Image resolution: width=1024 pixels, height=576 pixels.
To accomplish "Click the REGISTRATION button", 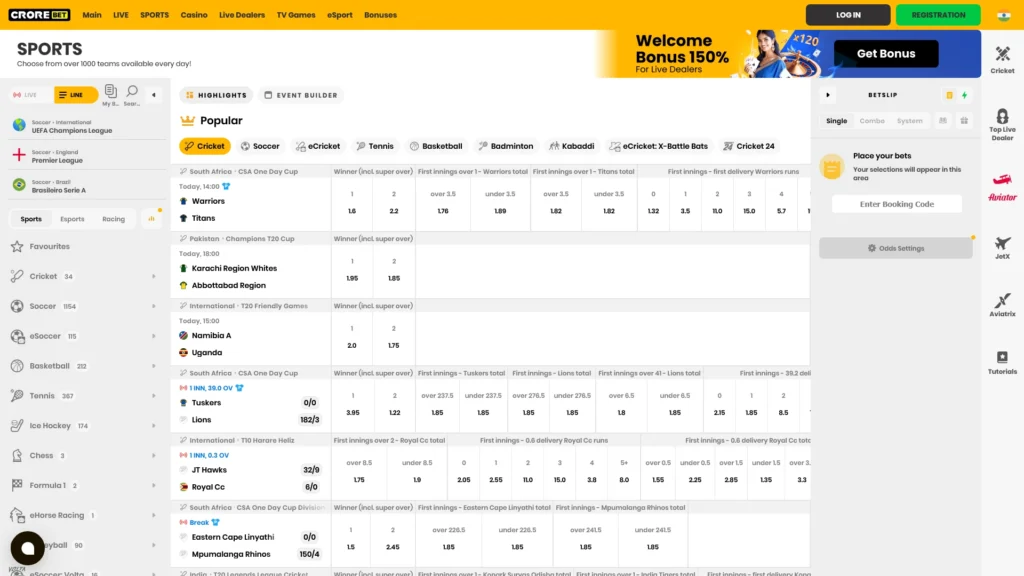I will point(937,14).
